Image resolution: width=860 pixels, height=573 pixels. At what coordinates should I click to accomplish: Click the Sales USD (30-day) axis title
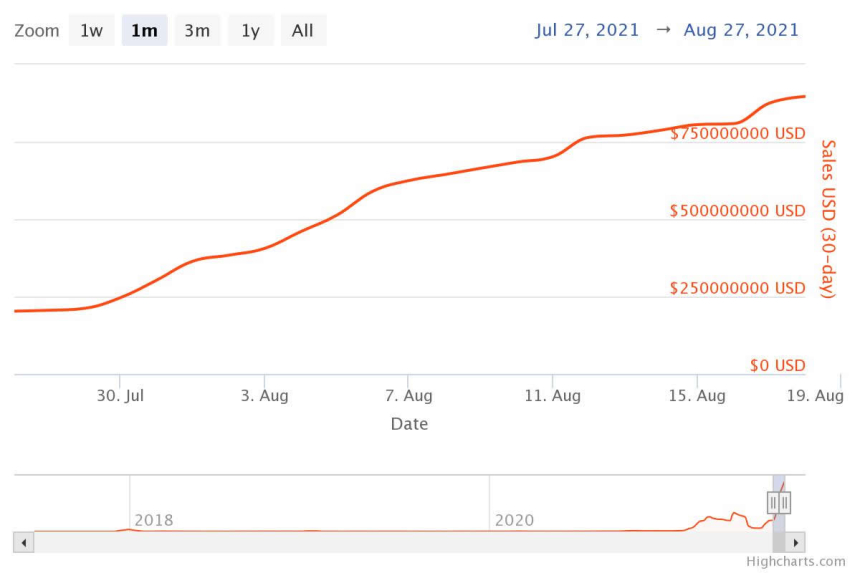point(827,219)
